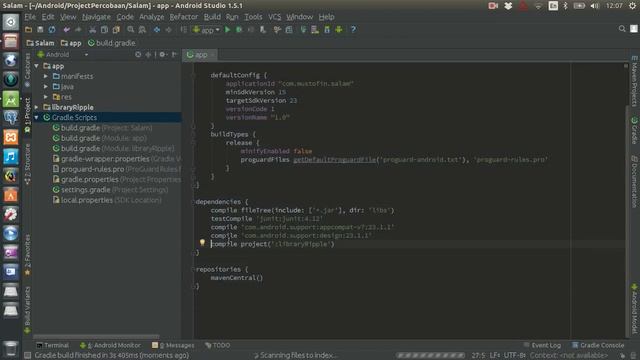Open the Navigate menu
This screenshot has width=640, height=360.
(96, 17)
